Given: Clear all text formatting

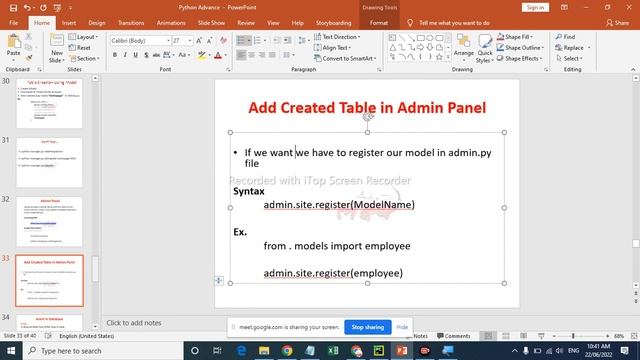Looking at the screenshot, I should pos(223,40).
